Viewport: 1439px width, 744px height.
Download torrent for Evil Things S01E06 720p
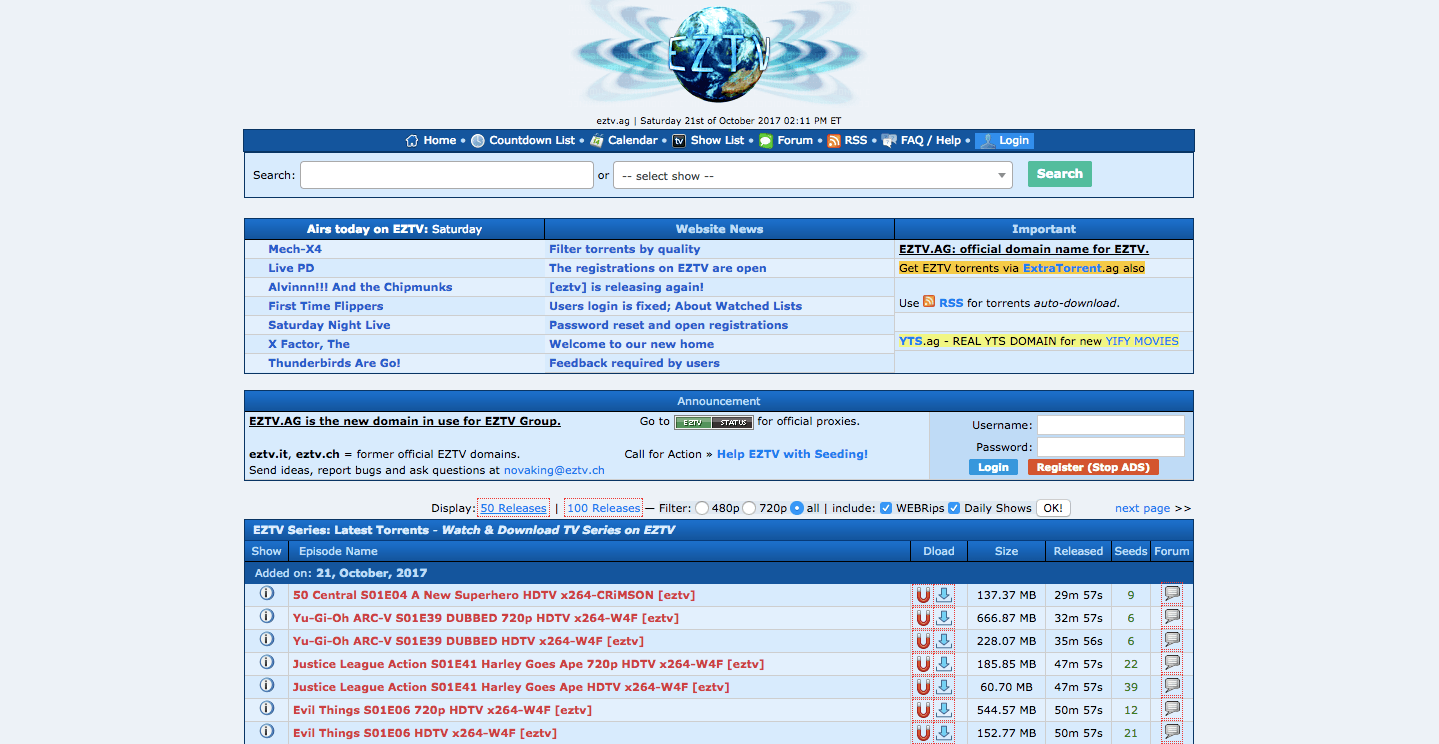tap(944, 710)
